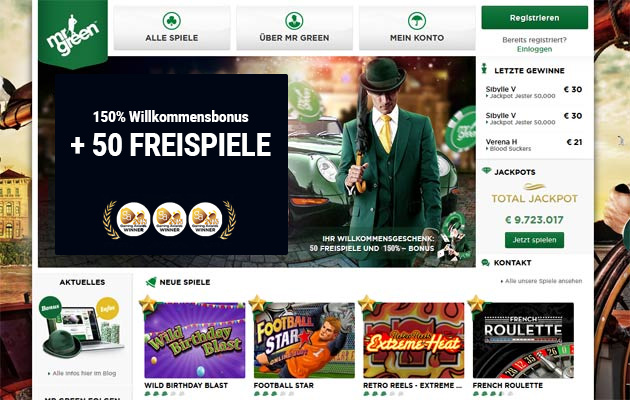The height and width of the screenshot is (400, 630).
Task: Click the clover icon above Alle Spiele
Action: click(172, 20)
